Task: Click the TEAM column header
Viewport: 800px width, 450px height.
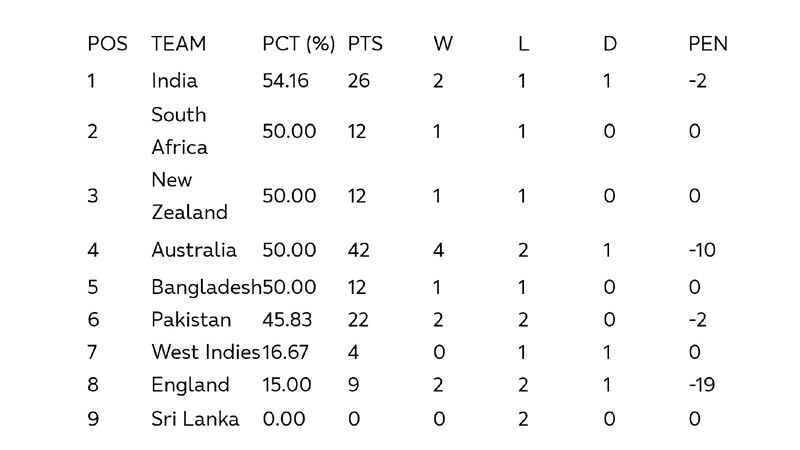Action: coord(179,44)
